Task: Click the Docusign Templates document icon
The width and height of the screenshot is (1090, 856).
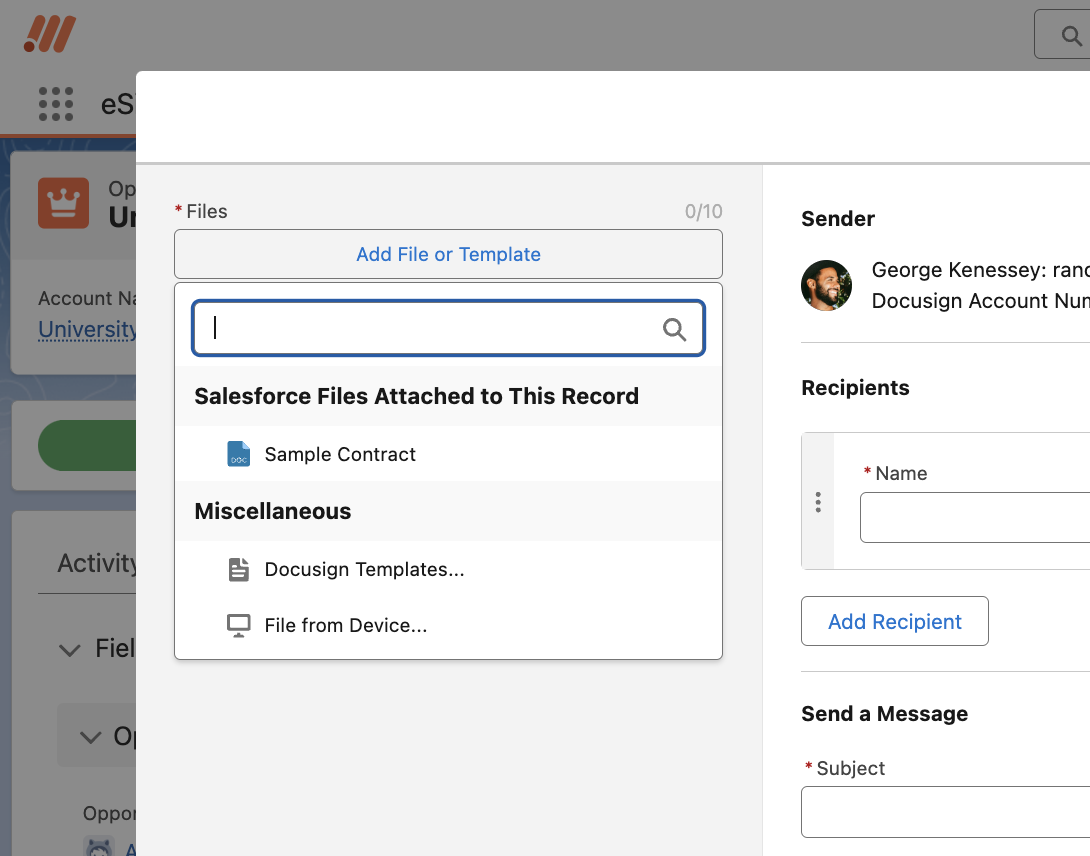Action: [x=238, y=569]
